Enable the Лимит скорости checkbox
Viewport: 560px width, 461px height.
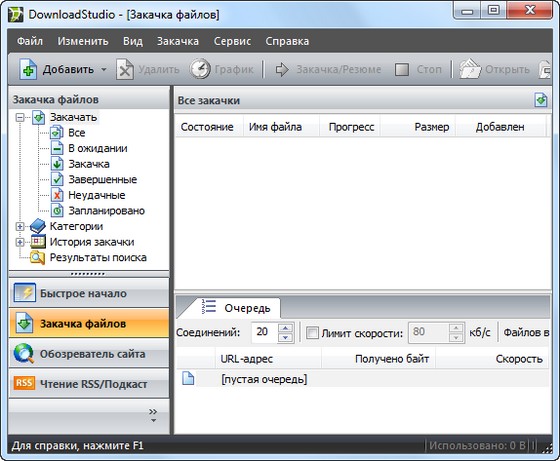(312, 333)
